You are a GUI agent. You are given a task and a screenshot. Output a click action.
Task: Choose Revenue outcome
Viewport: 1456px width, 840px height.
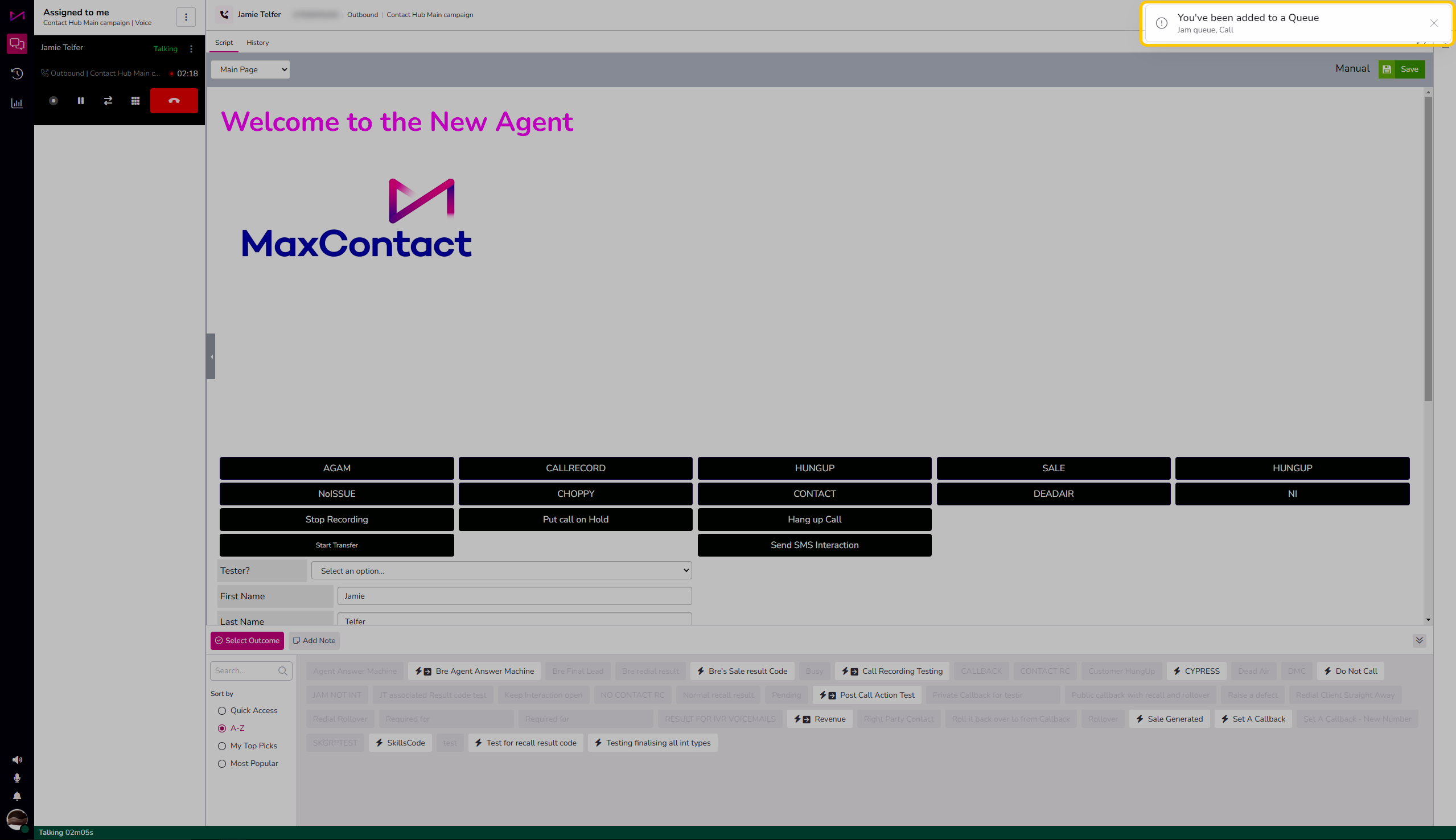pos(820,719)
